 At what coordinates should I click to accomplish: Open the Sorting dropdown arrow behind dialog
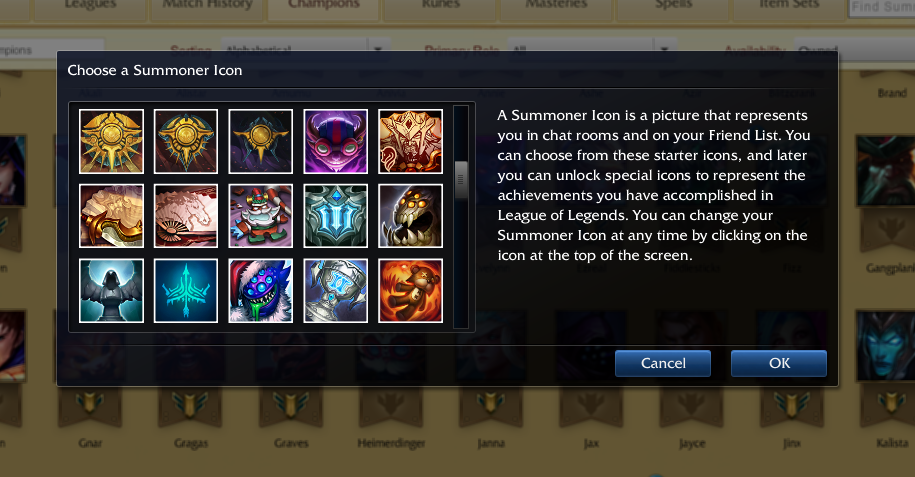(x=378, y=50)
